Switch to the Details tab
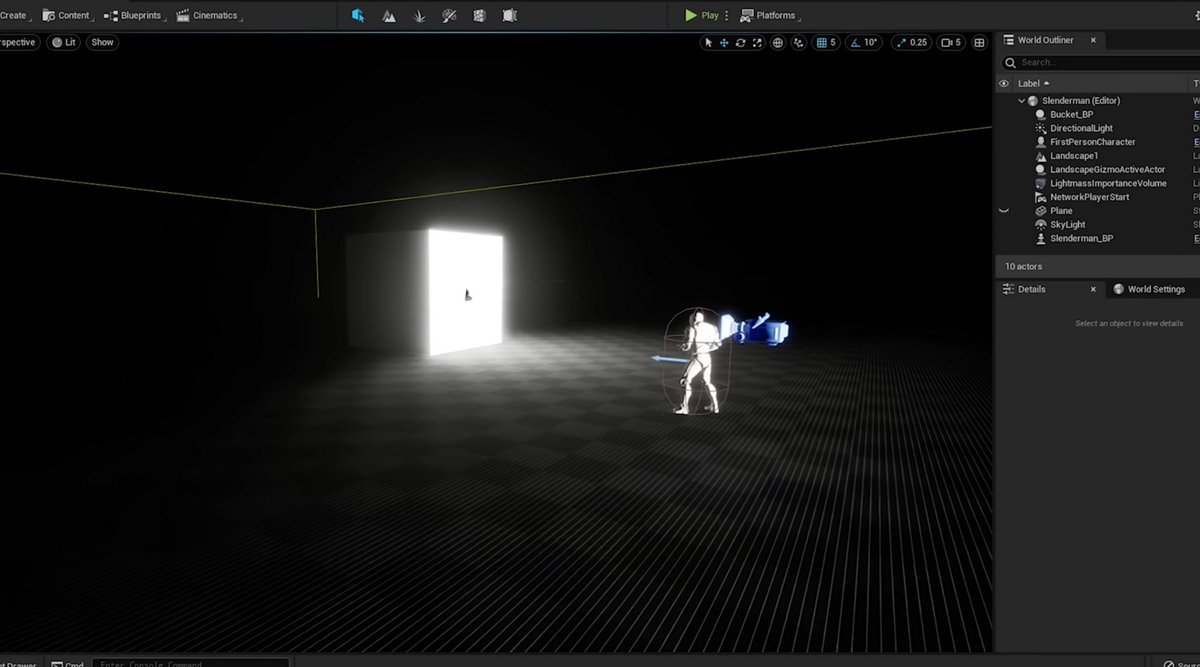The image size is (1200, 667). click(x=1031, y=289)
